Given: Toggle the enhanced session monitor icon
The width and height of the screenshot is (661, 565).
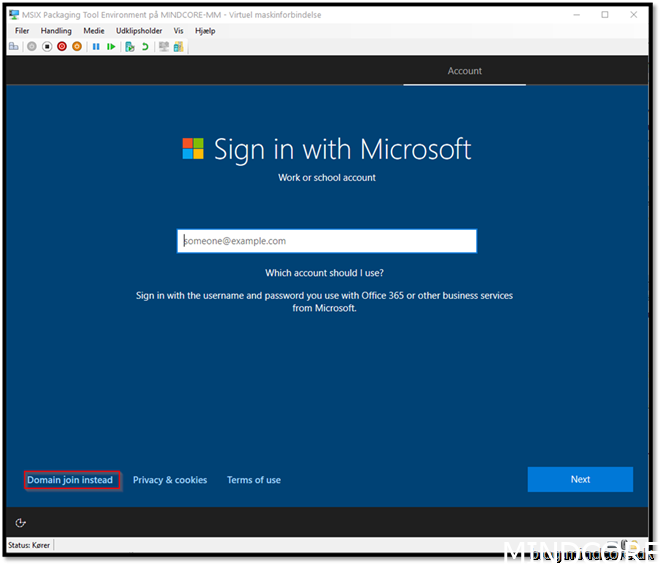Looking at the screenshot, I should [x=163, y=46].
